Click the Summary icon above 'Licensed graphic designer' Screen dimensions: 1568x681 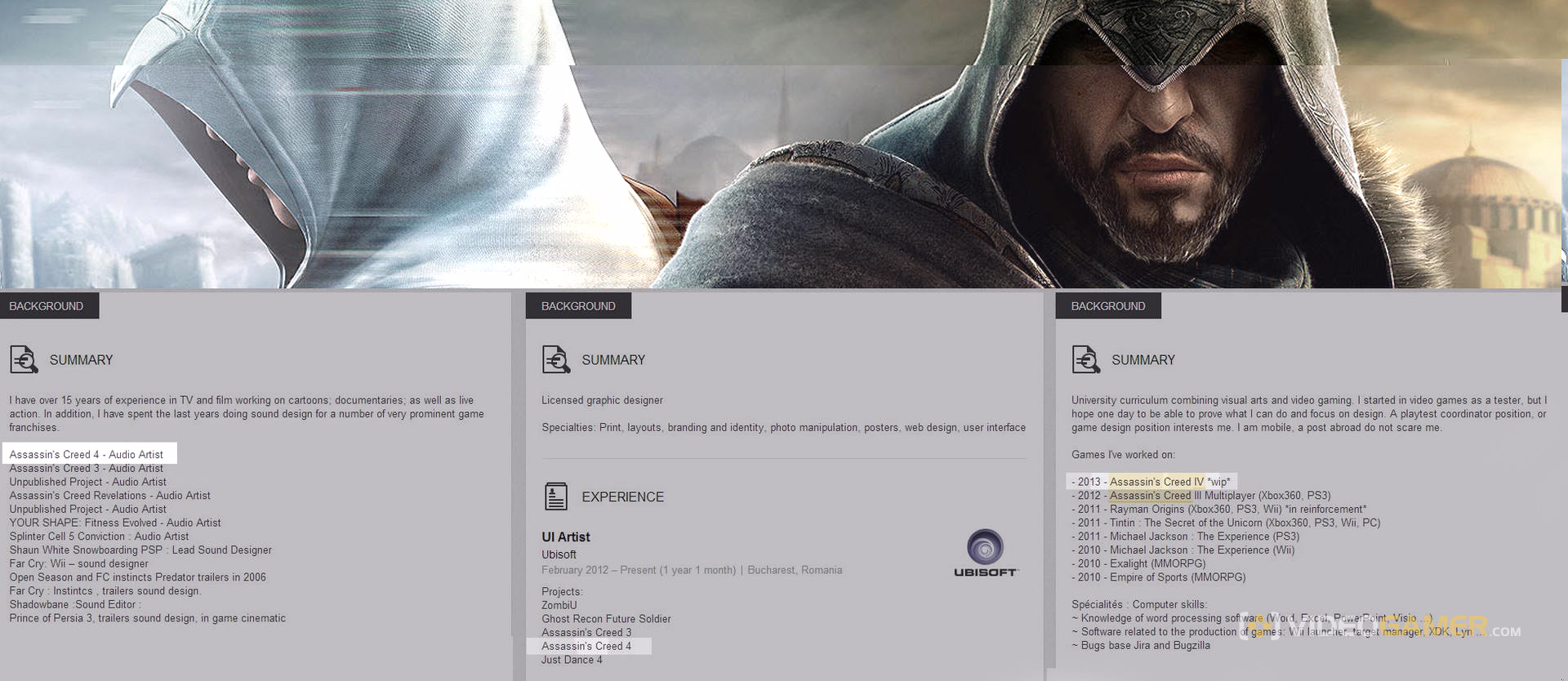point(556,359)
